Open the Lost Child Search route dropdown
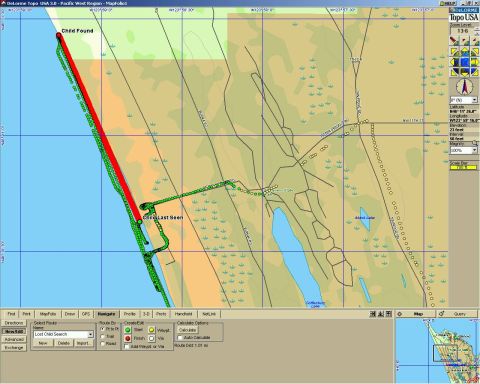 click(x=90, y=334)
